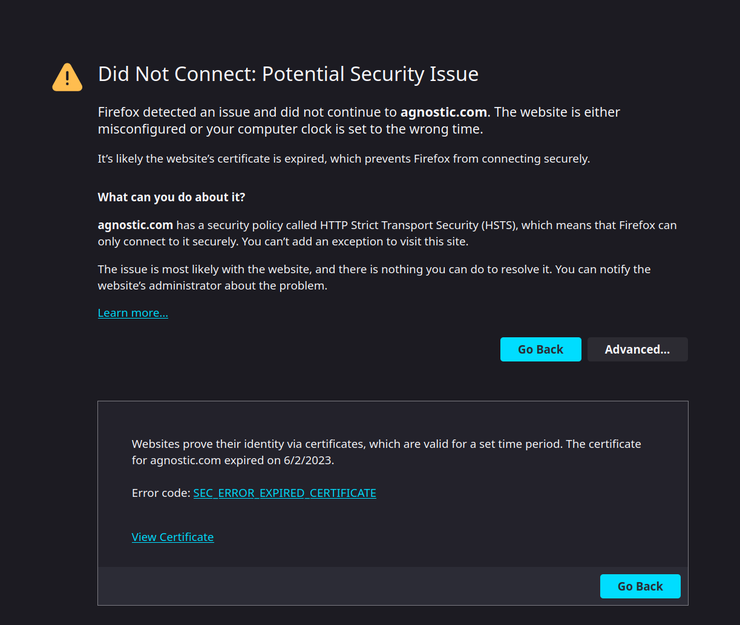Click the What can you do about it? heading
Viewport: 740px width, 625px height.
[x=171, y=197]
